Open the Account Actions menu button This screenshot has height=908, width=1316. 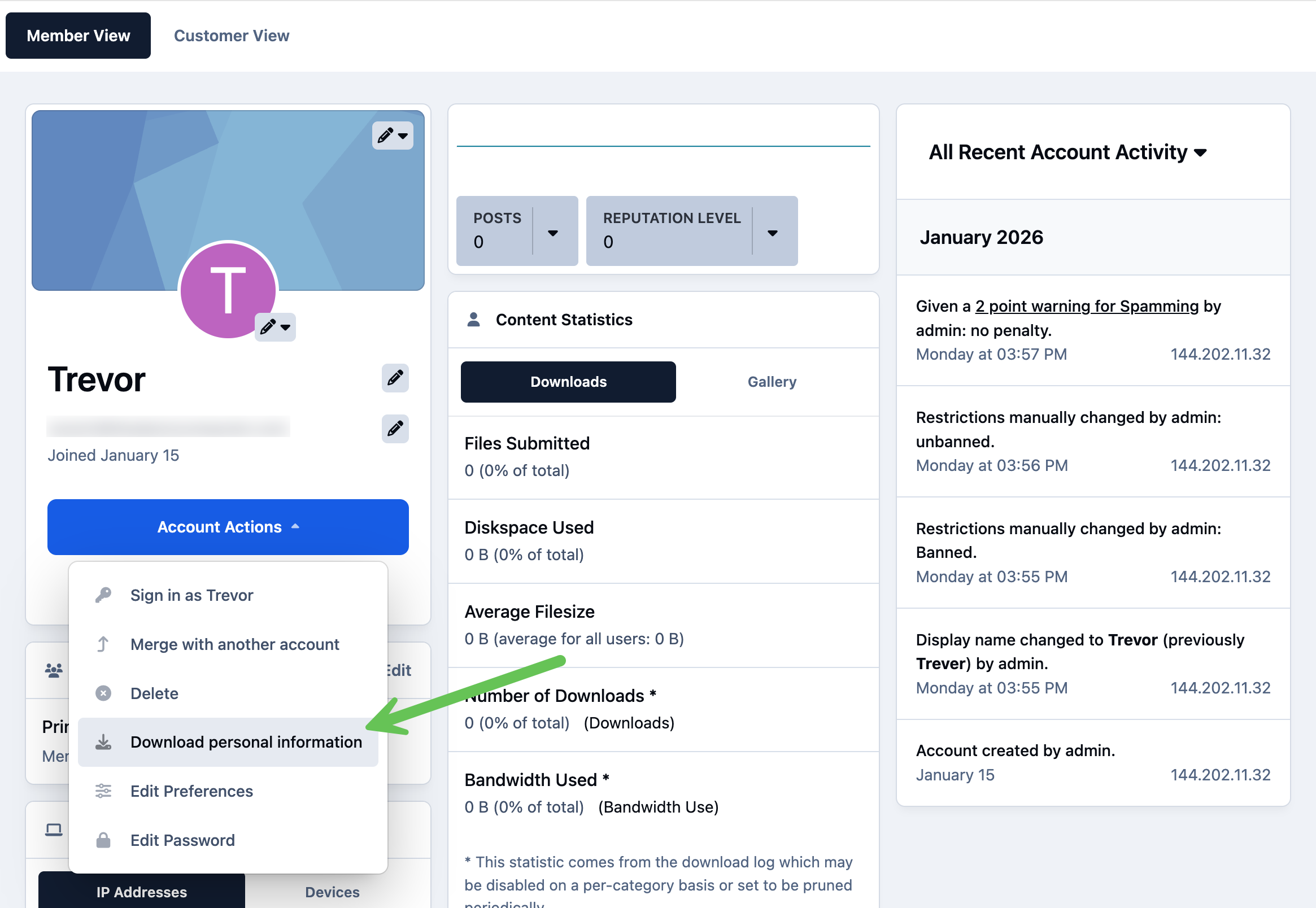(x=228, y=527)
